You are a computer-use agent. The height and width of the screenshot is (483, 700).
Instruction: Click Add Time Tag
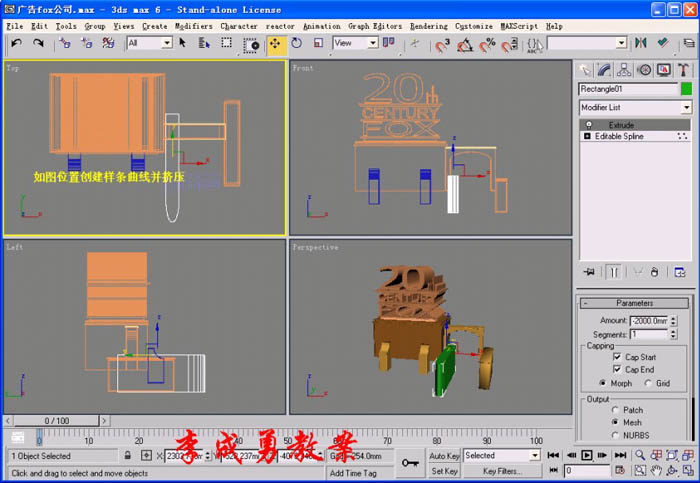click(x=353, y=473)
